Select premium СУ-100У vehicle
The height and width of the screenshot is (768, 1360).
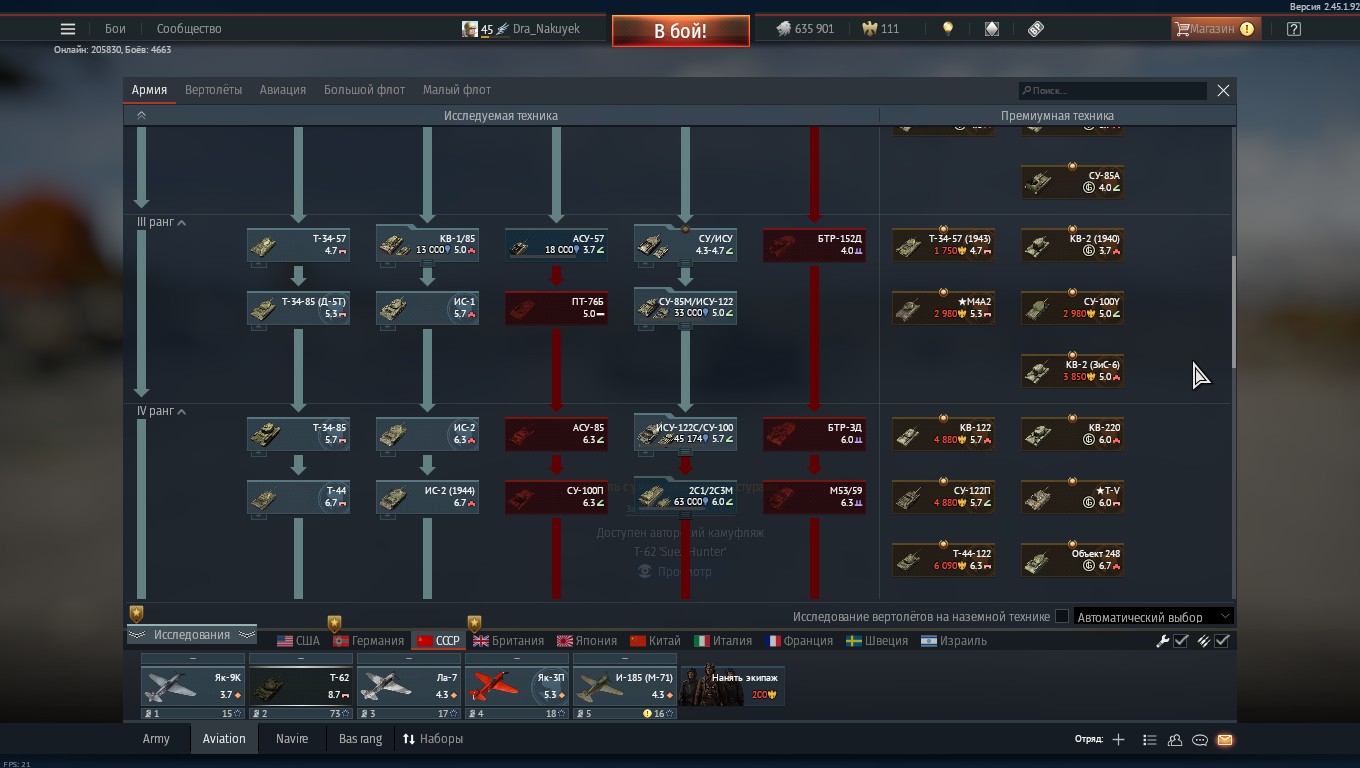[1072, 308]
